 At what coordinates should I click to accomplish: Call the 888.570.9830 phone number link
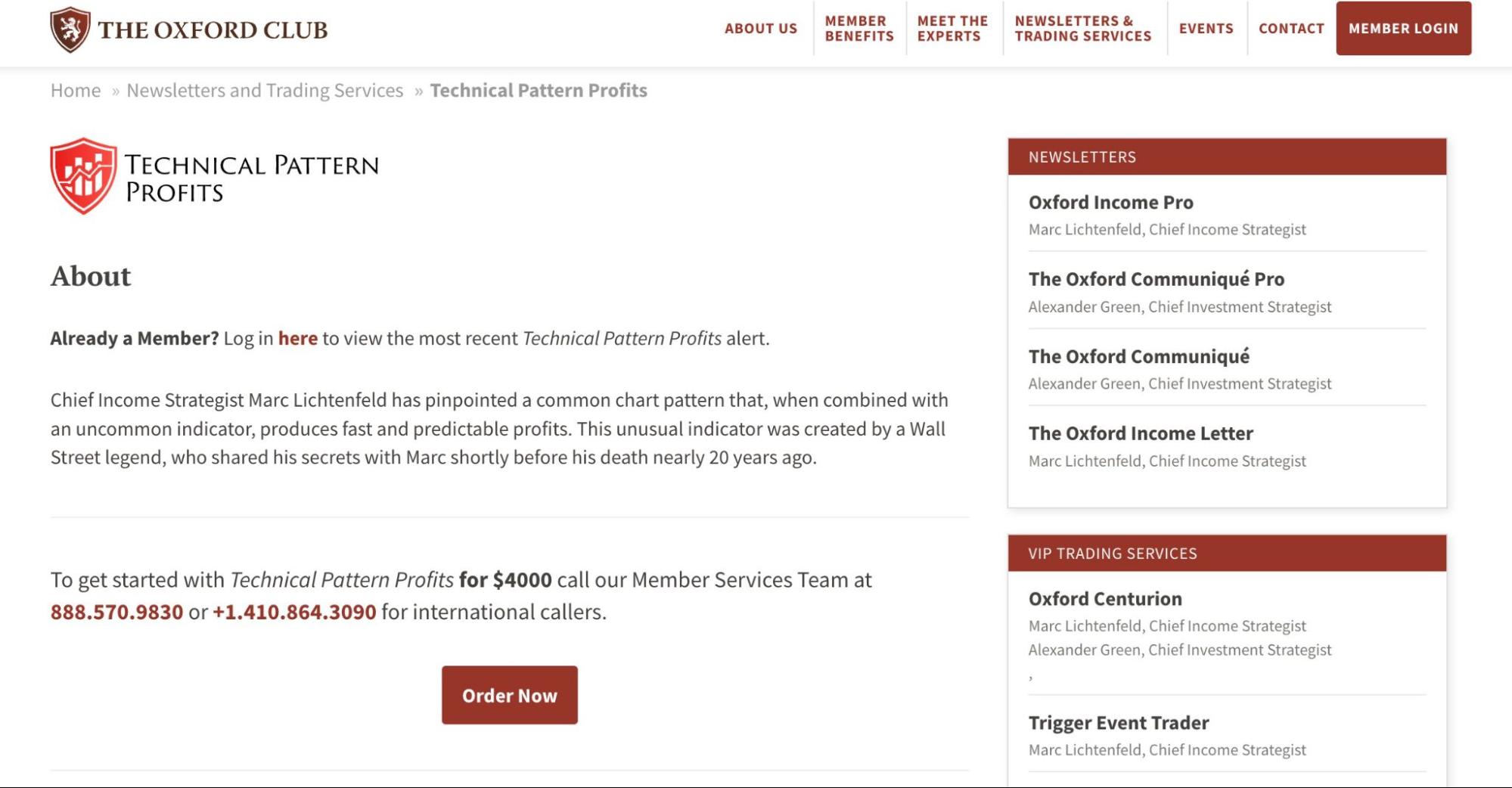pyautogui.click(x=116, y=612)
